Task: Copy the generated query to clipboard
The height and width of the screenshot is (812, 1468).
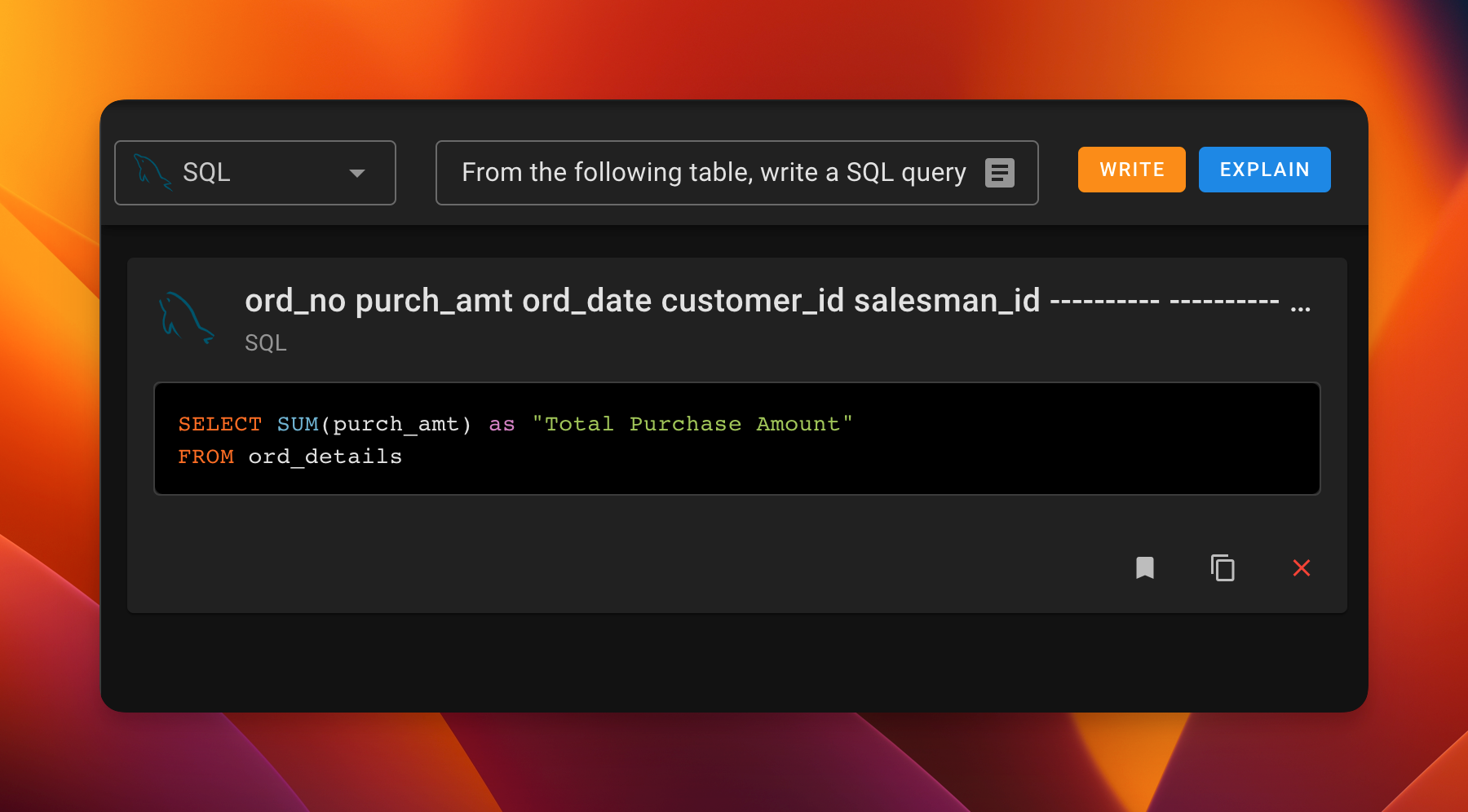Action: click(1223, 567)
